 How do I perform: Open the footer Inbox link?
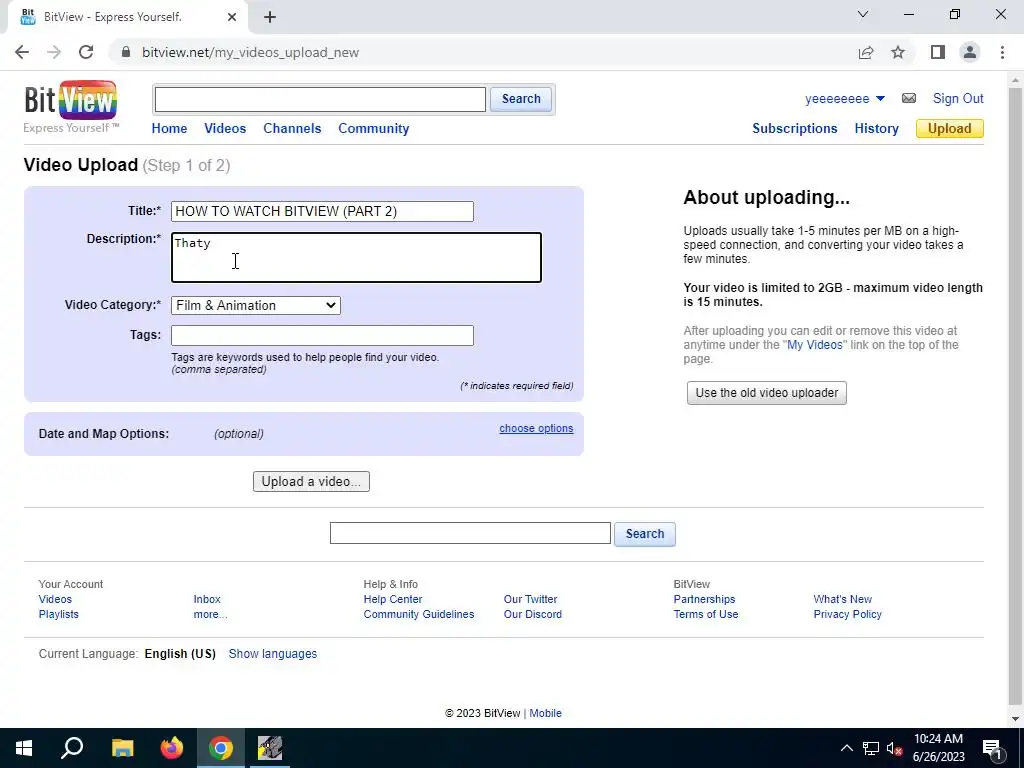pyautogui.click(x=206, y=600)
